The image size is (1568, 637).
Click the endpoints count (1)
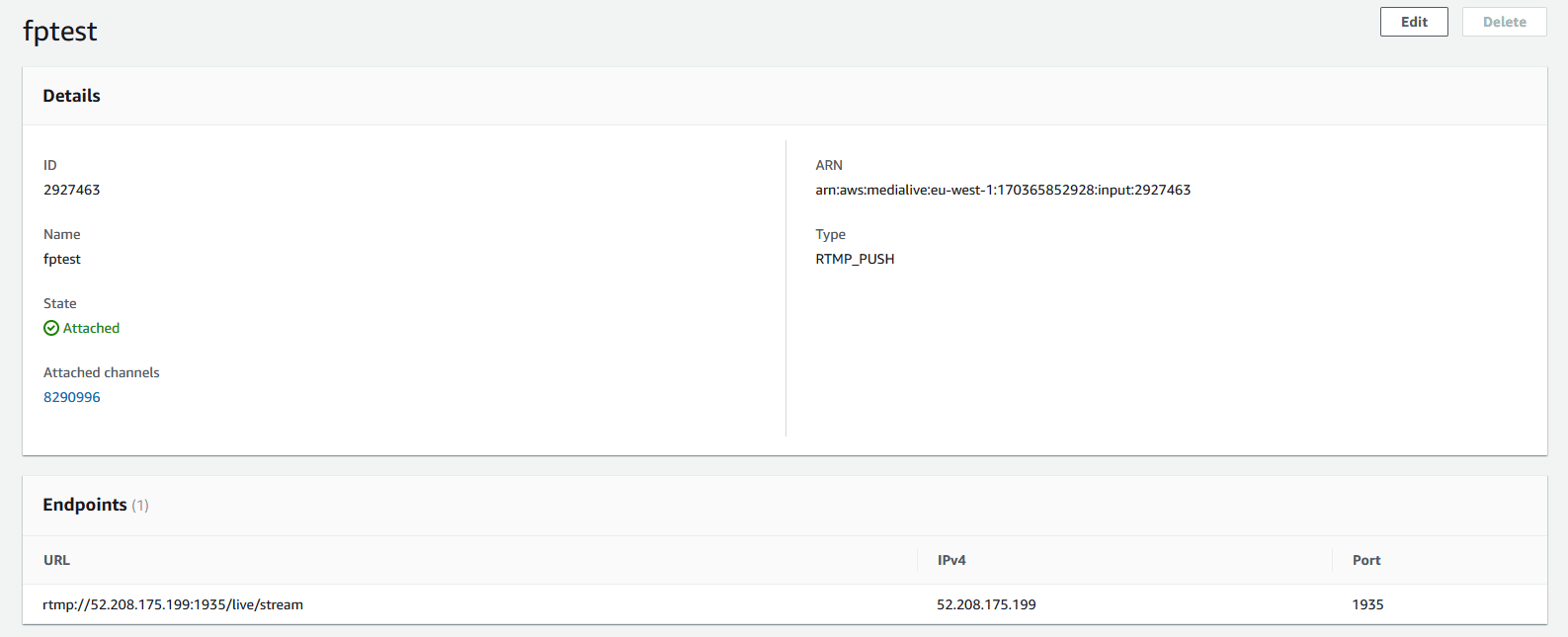pyautogui.click(x=140, y=506)
